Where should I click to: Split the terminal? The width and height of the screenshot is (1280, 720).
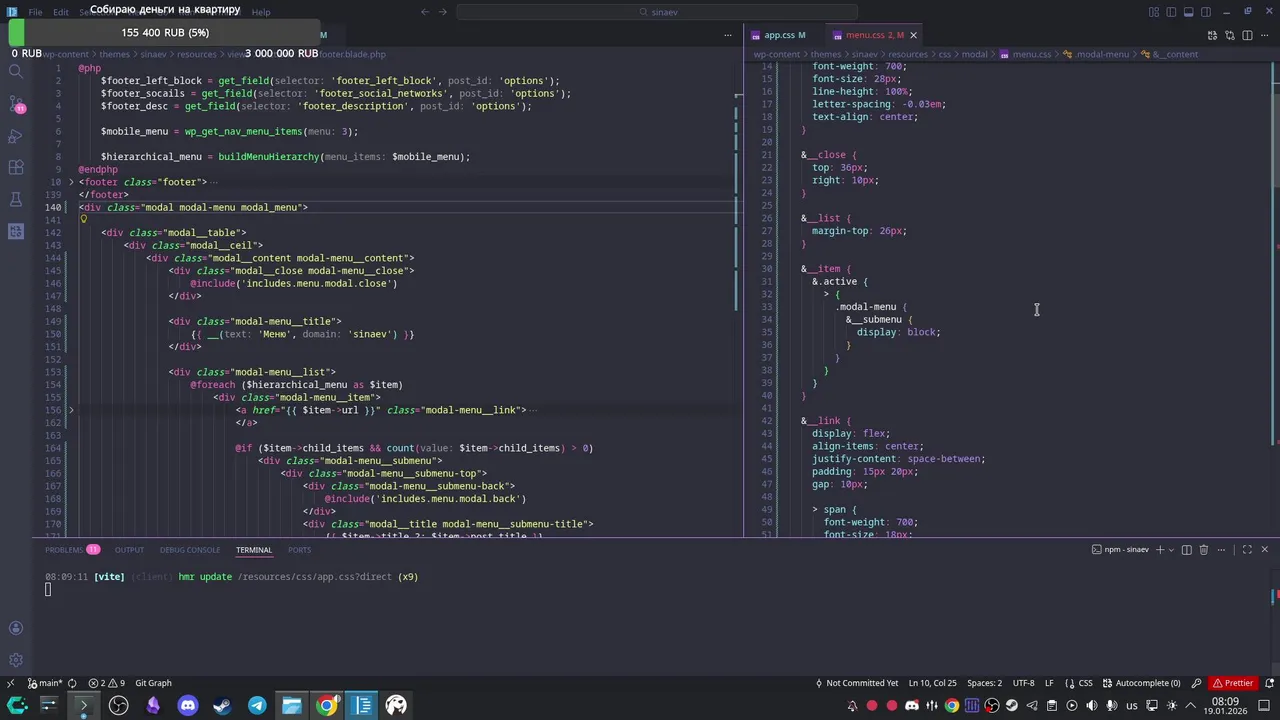1187,549
